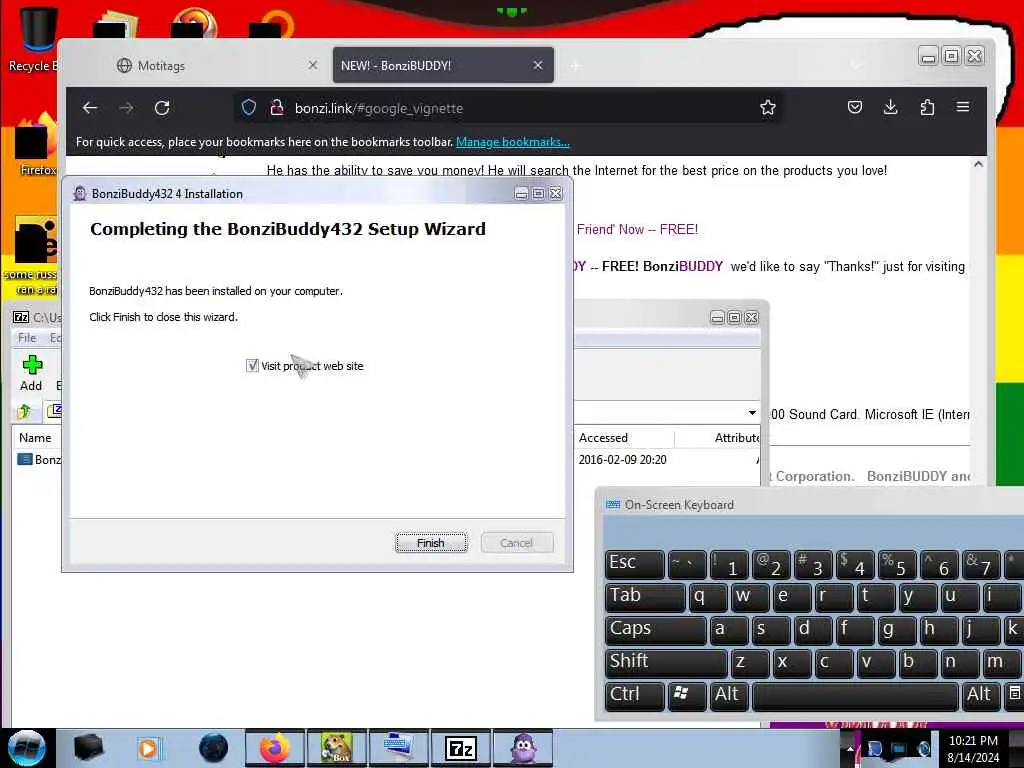Click the black box taskbar icon
The height and width of the screenshot is (768, 1024).
89,748
